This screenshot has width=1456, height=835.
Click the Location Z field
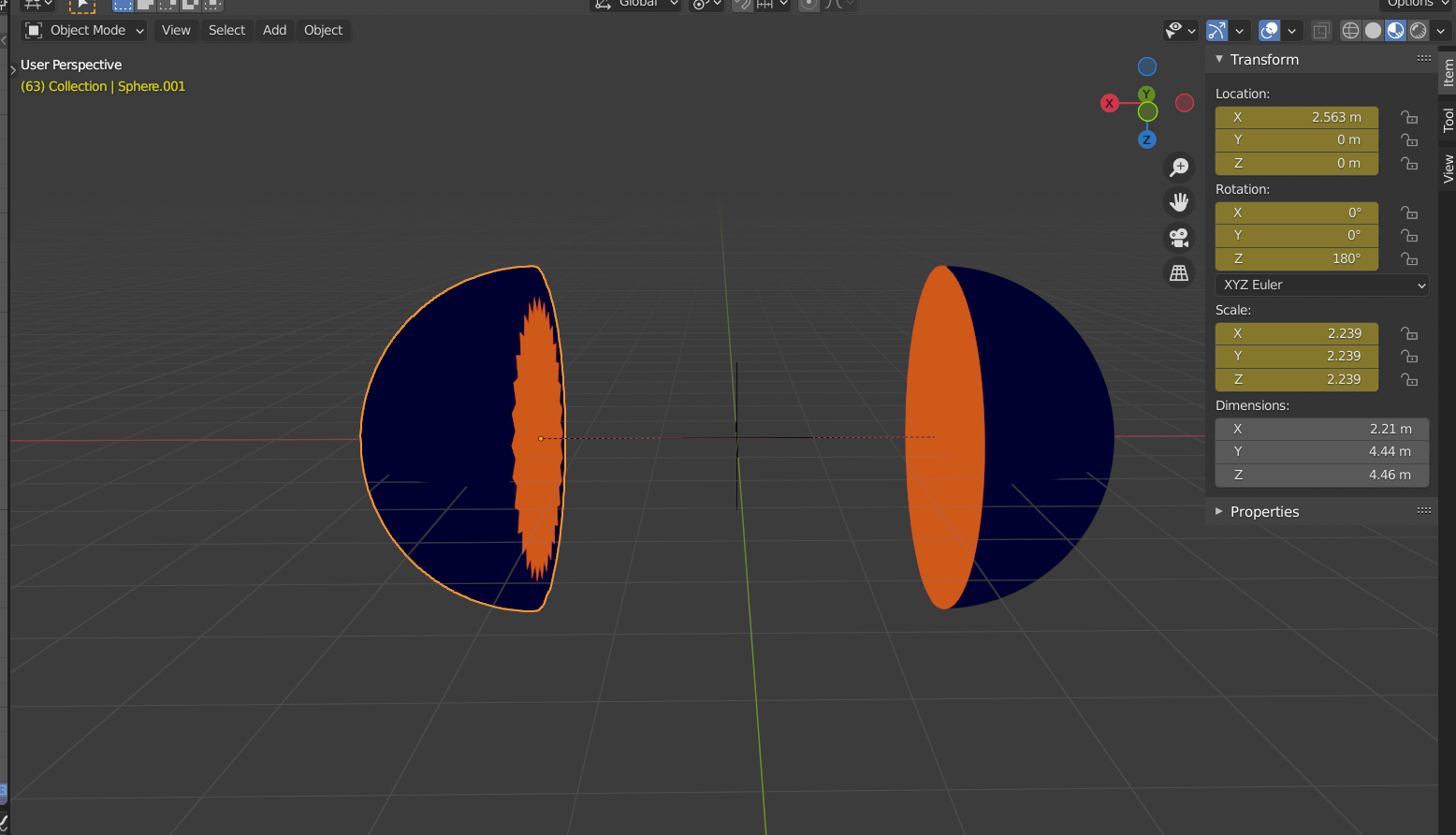click(x=1297, y=163)
